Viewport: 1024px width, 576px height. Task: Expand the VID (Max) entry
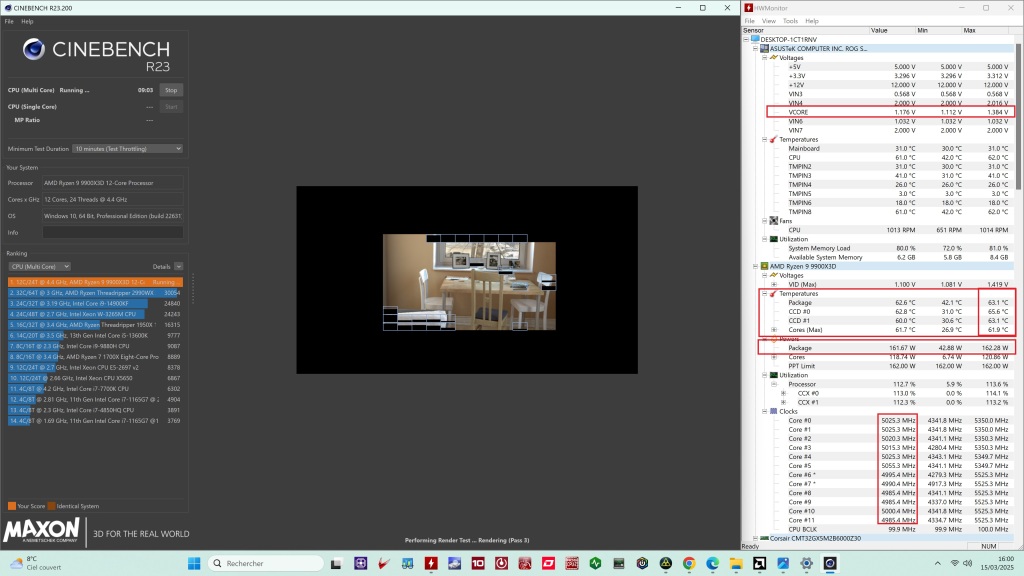coord(774,285)
